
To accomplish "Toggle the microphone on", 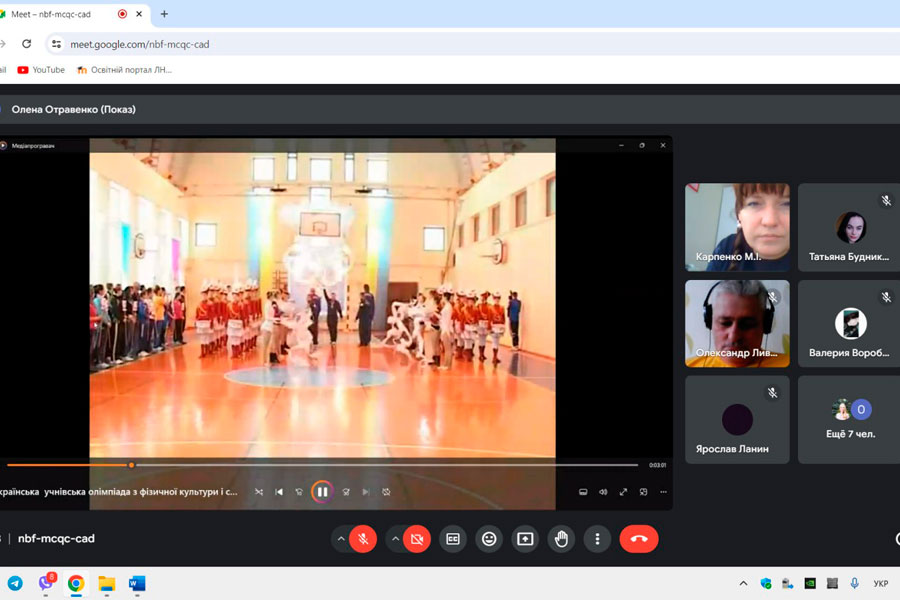I will (363, 539).
